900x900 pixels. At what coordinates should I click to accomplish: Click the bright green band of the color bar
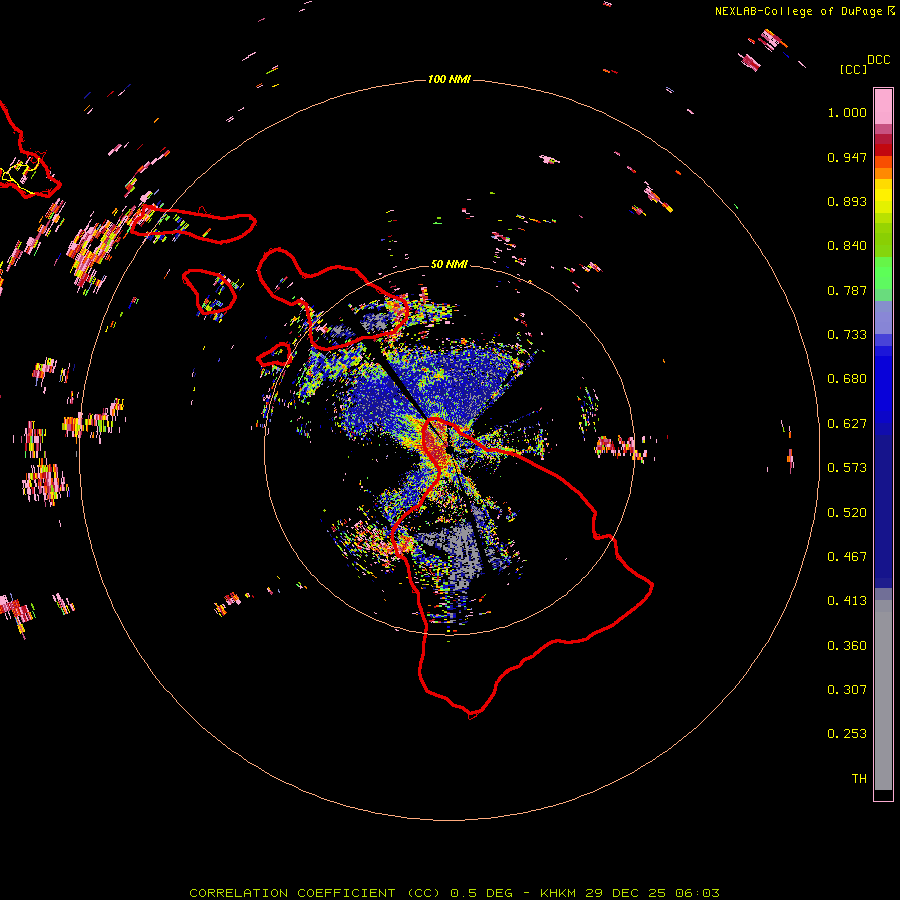(883, 273)
